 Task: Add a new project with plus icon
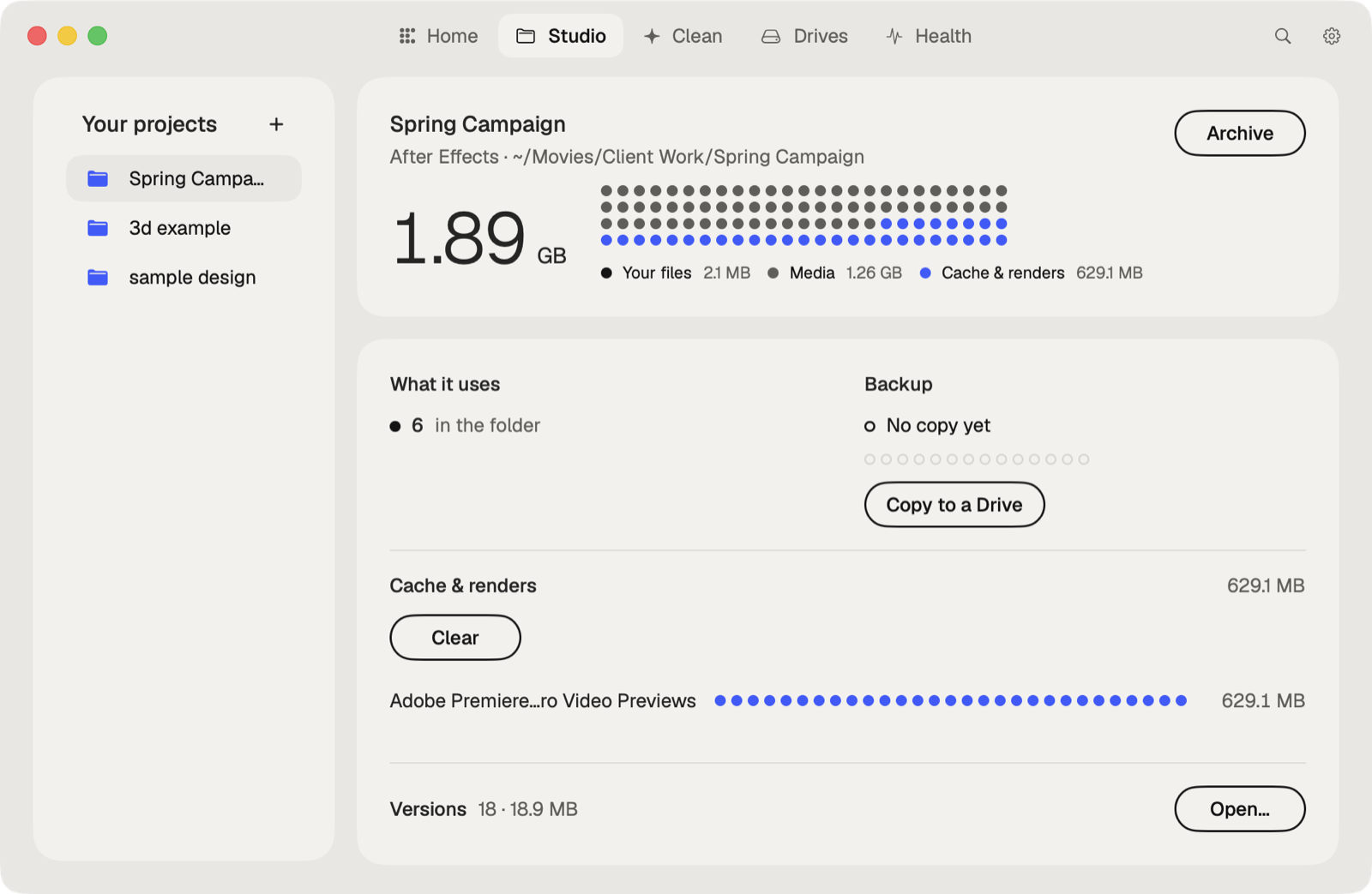(276, 124)
